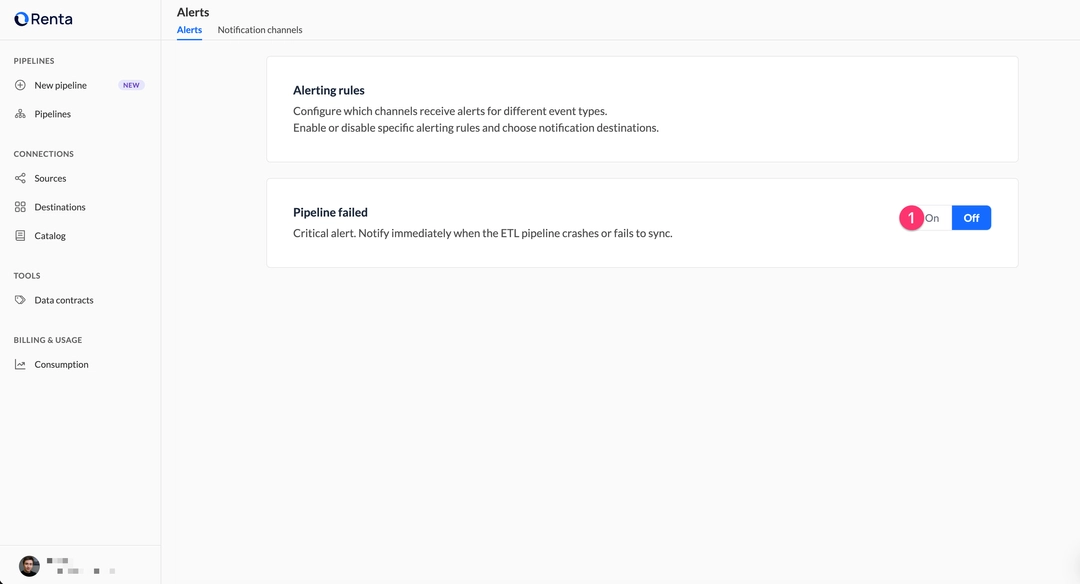The width and height of the screenshot is (1080, 584).
Task: Click Sources under Connections
Action: (x=49, y=178)
